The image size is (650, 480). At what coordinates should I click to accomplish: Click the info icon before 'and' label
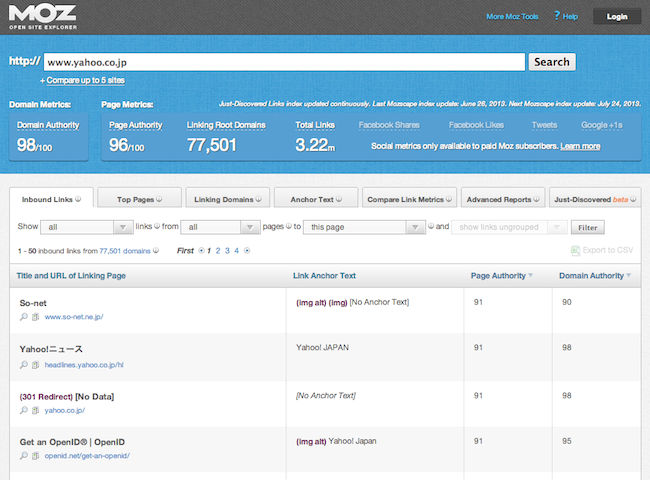point(431,226)
